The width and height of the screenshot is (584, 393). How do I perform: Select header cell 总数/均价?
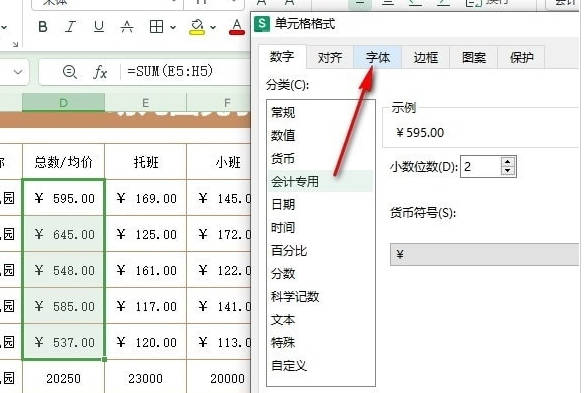pyautogui.click(x=64, y=162)
